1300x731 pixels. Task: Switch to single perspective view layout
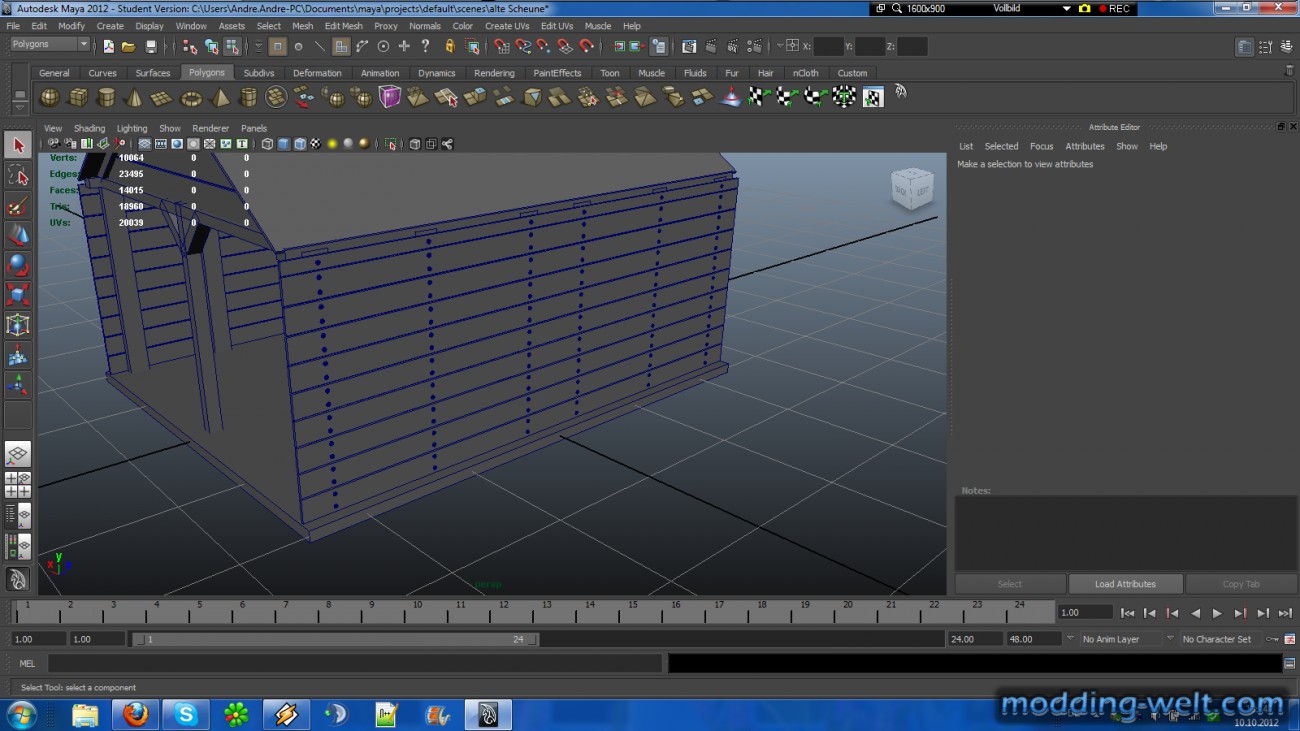pyautogui.click(x=18, y=455)
